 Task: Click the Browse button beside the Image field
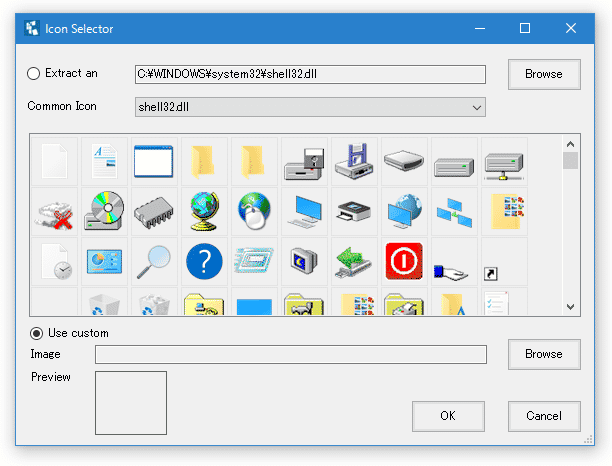(x=544, y=354)
